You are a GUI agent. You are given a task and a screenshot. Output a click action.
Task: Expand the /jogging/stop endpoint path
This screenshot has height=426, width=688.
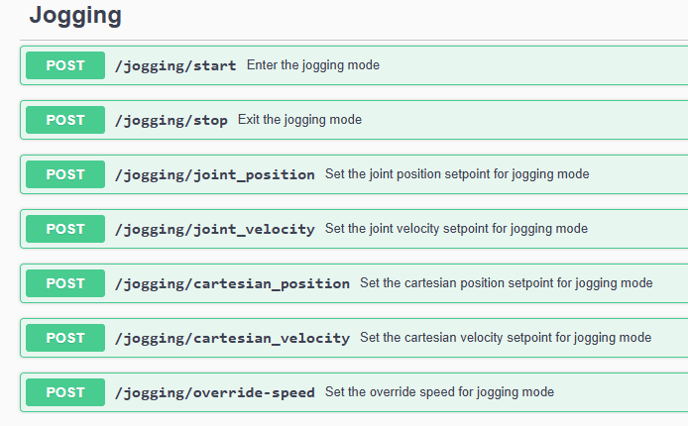click(171, 120)
